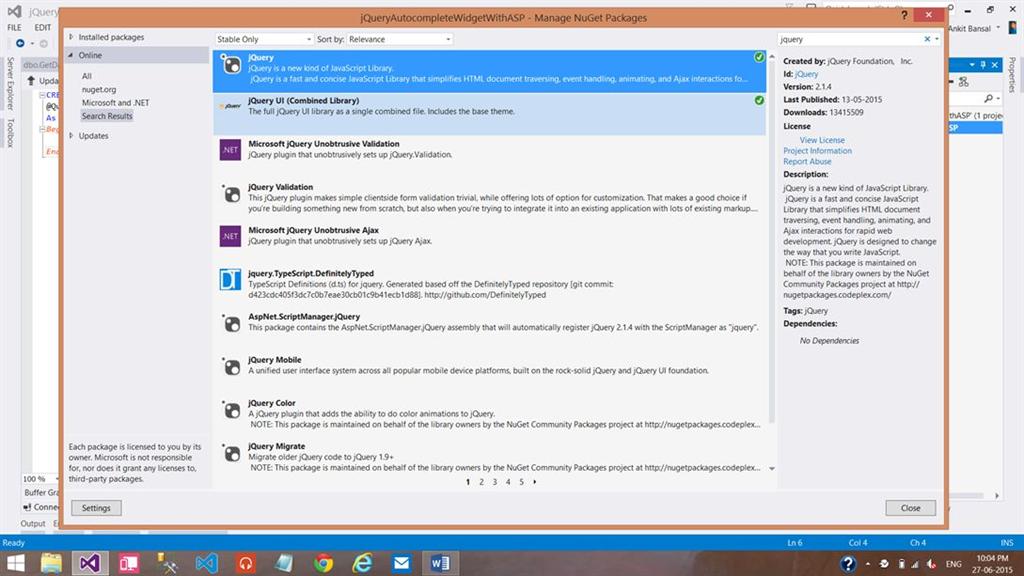1024x576 pixels.
Task: Collapse the Online section
Action: 71,56
